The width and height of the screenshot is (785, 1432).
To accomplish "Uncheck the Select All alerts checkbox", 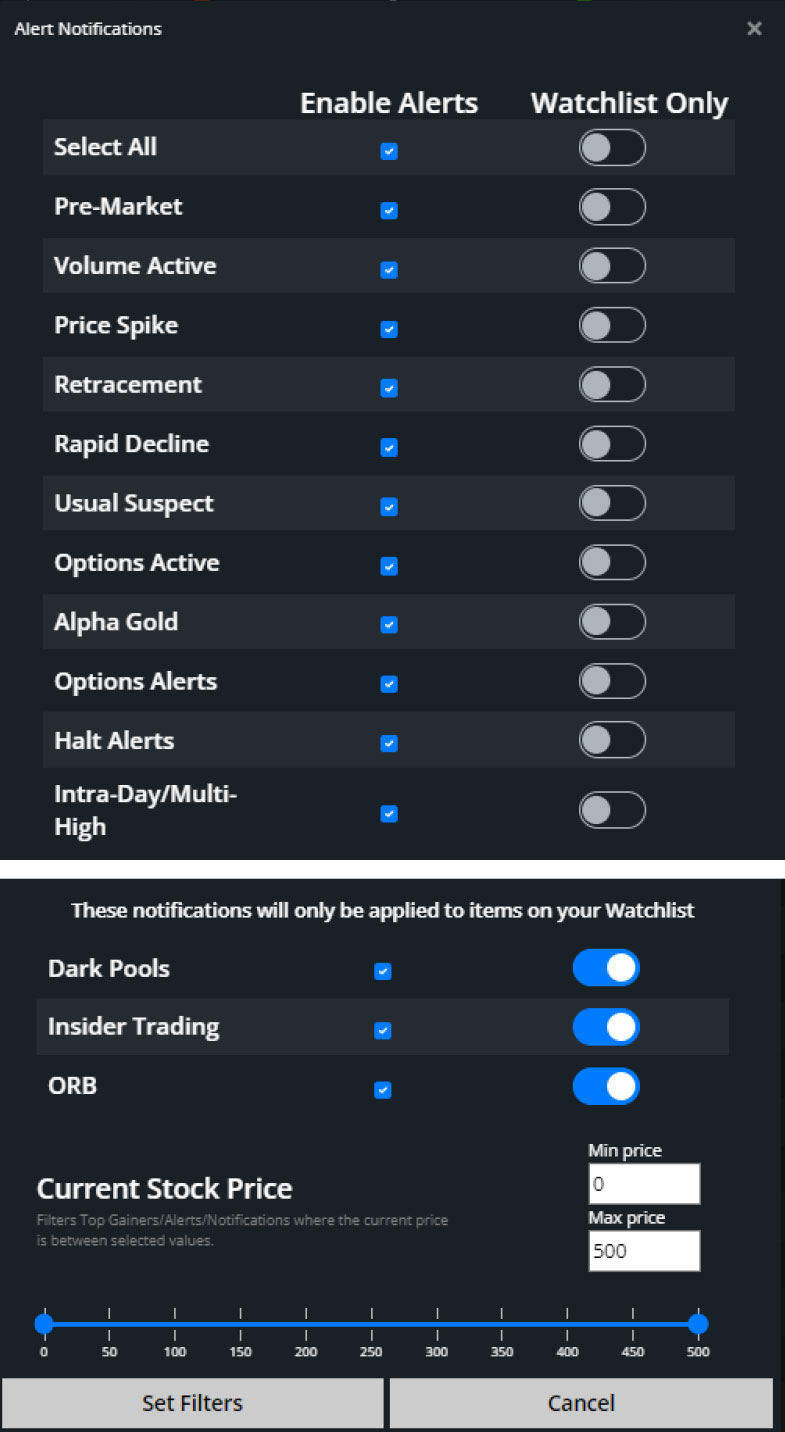I will click(x=389, y=151).
